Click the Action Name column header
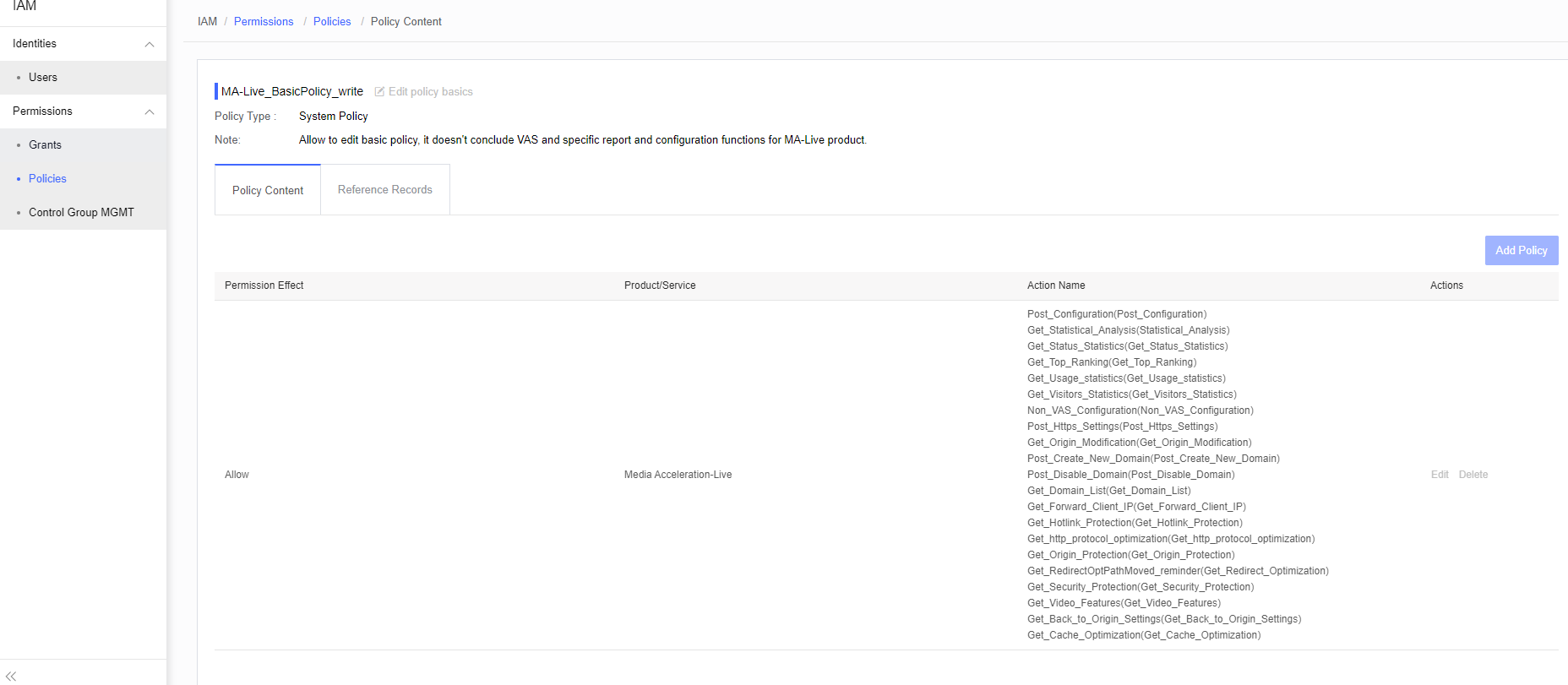The image size is (1568, 685). point(1056,285)
